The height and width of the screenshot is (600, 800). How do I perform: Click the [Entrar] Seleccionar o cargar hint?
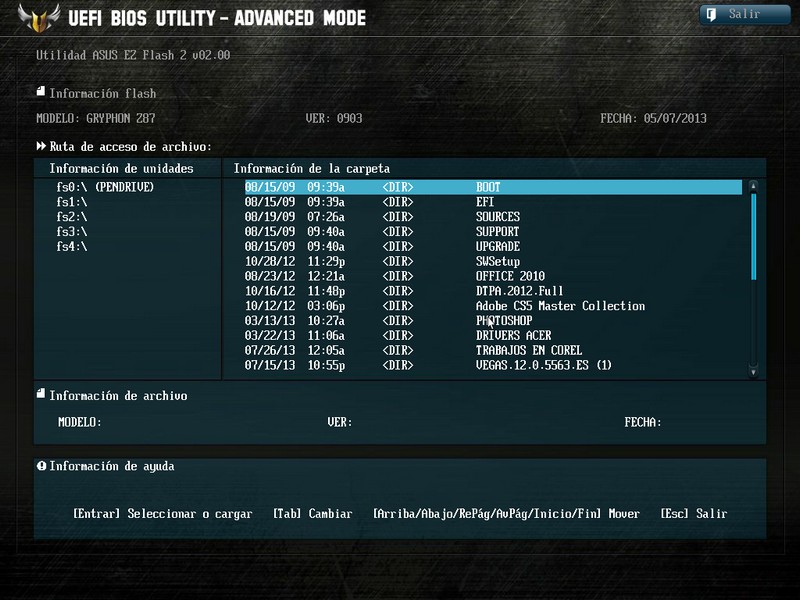click(x=163, y=513)
